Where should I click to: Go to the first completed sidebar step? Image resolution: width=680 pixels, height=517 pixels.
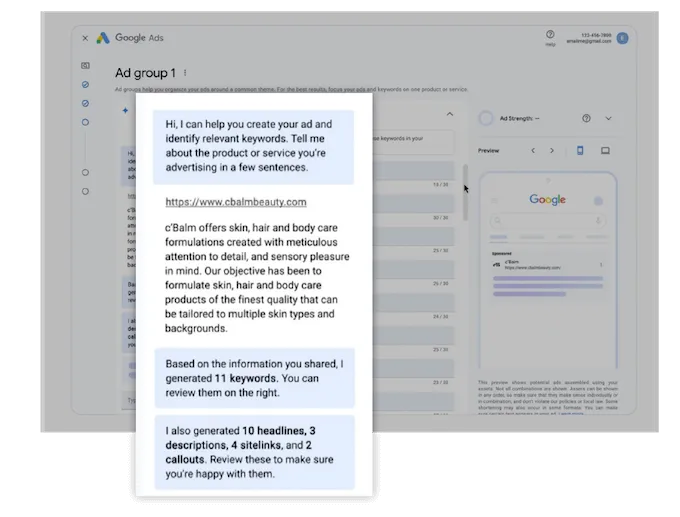85,85
